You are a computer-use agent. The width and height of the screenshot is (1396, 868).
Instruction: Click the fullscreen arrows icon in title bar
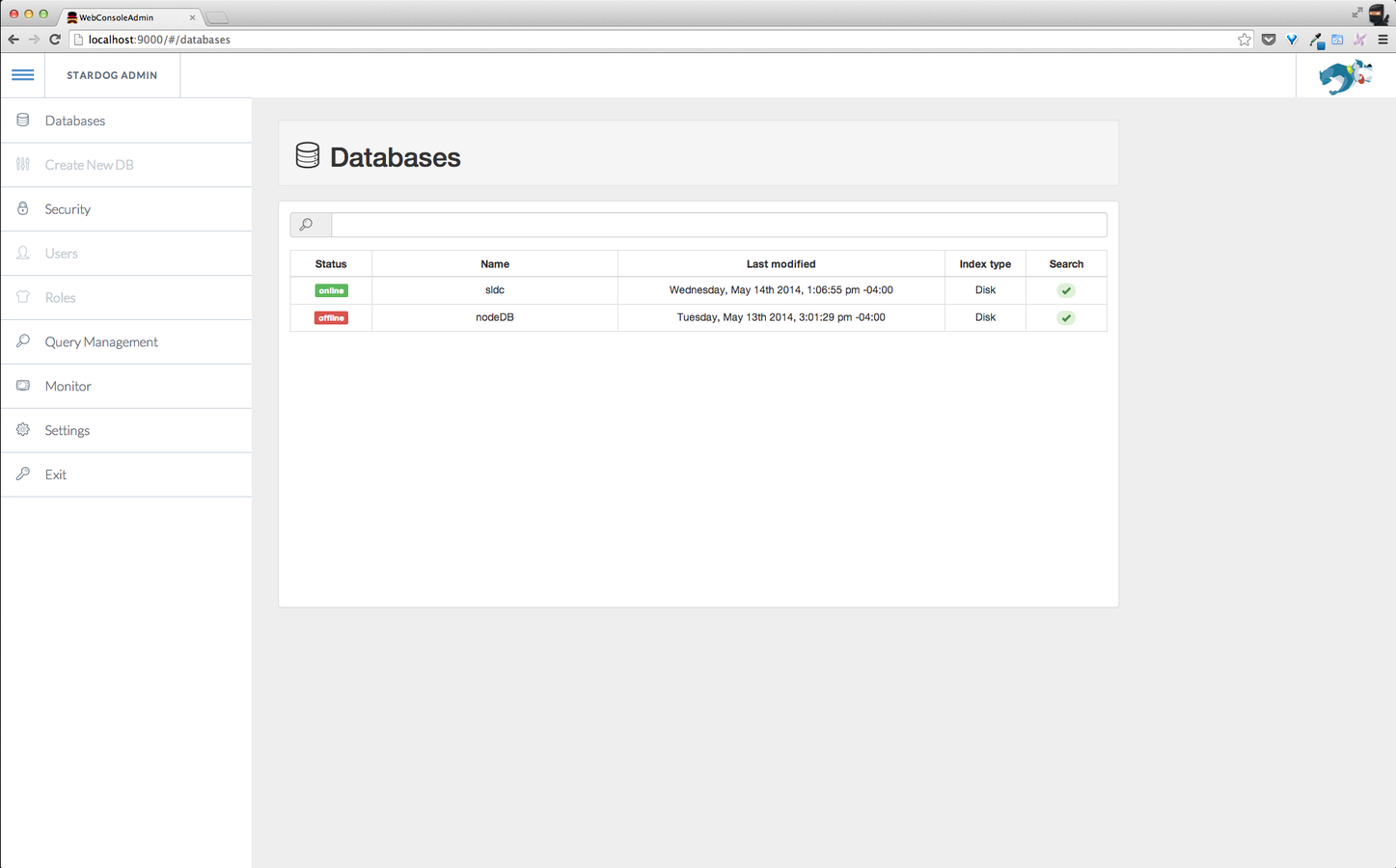(1357, 13)
